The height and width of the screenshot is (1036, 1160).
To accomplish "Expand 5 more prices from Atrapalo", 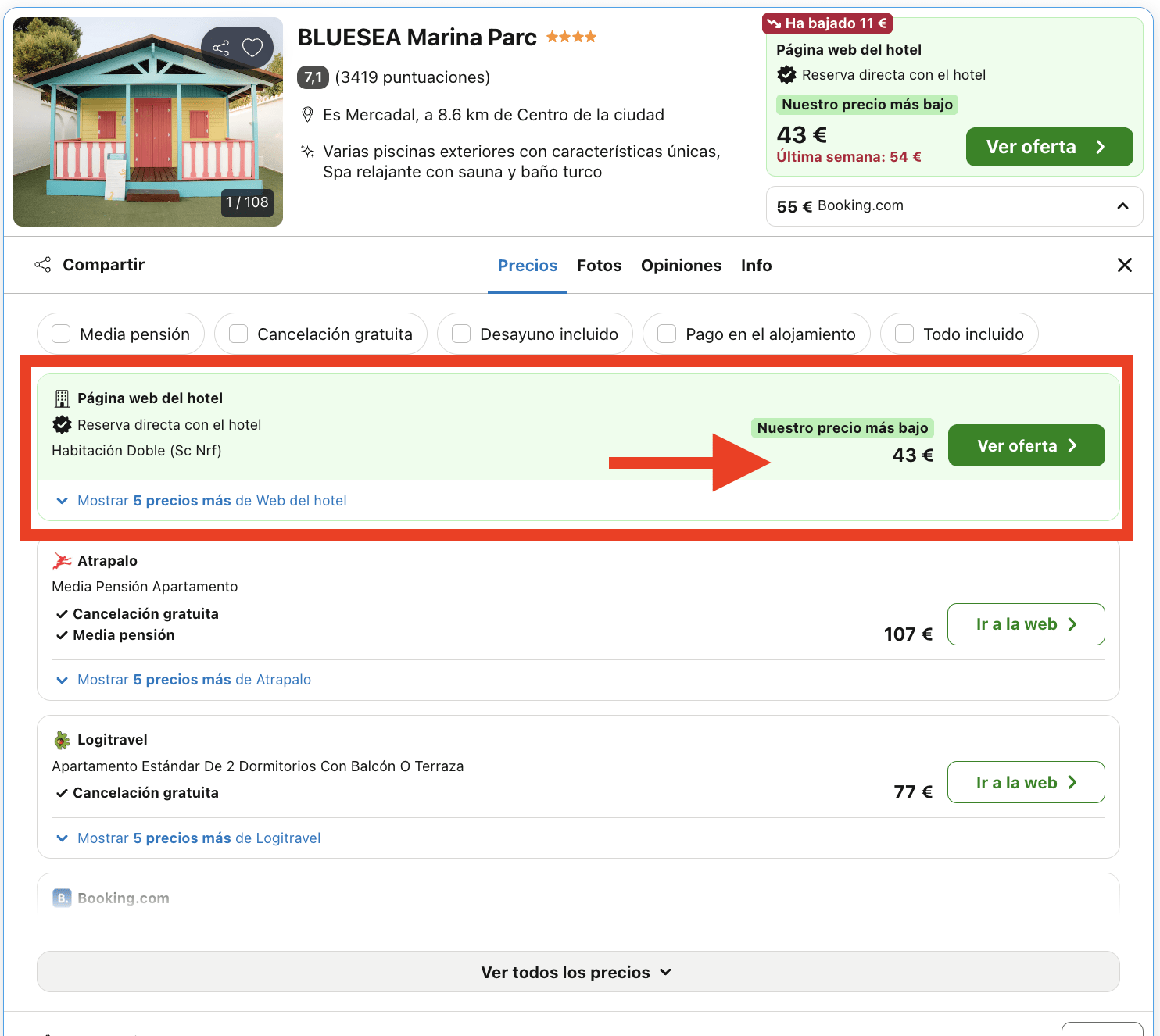I will click(194, 680).
